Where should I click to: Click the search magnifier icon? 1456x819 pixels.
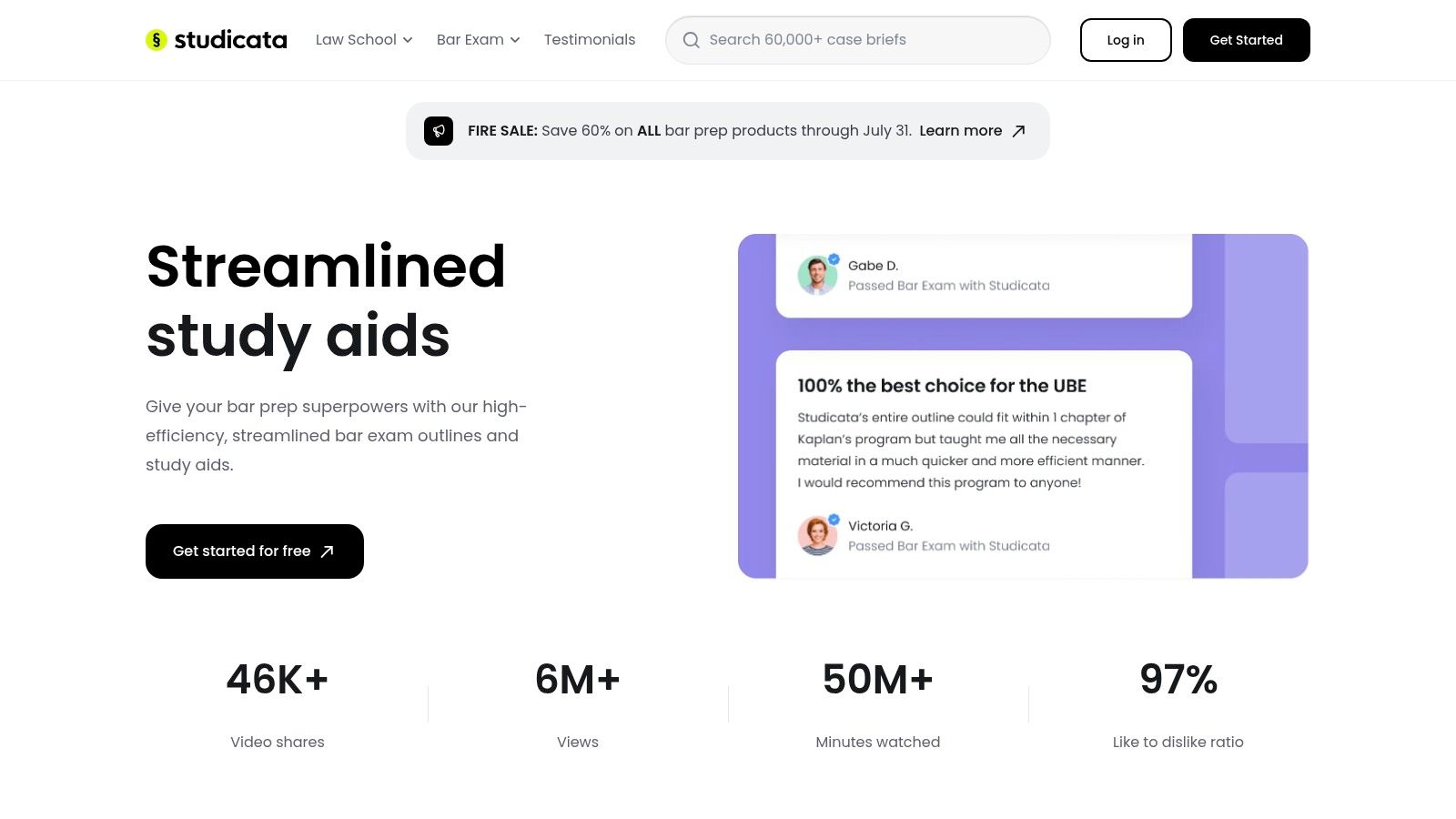(692, 40)
